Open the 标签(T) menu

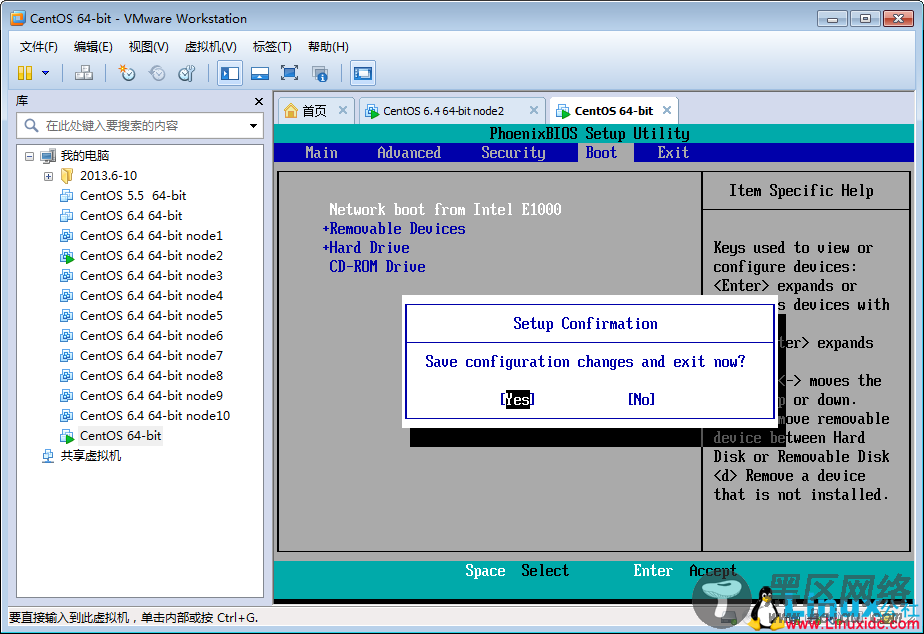pos(272,47)
